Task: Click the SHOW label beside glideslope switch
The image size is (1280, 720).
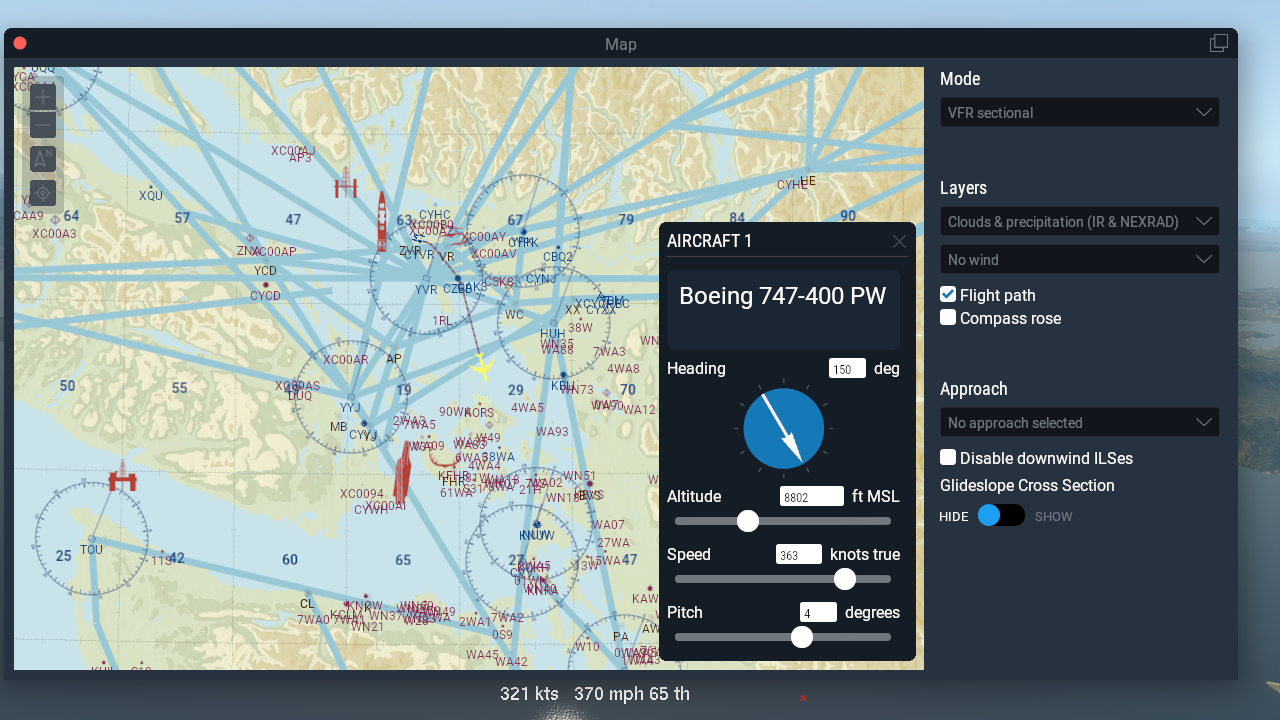Action: (x=1054, y=517)
